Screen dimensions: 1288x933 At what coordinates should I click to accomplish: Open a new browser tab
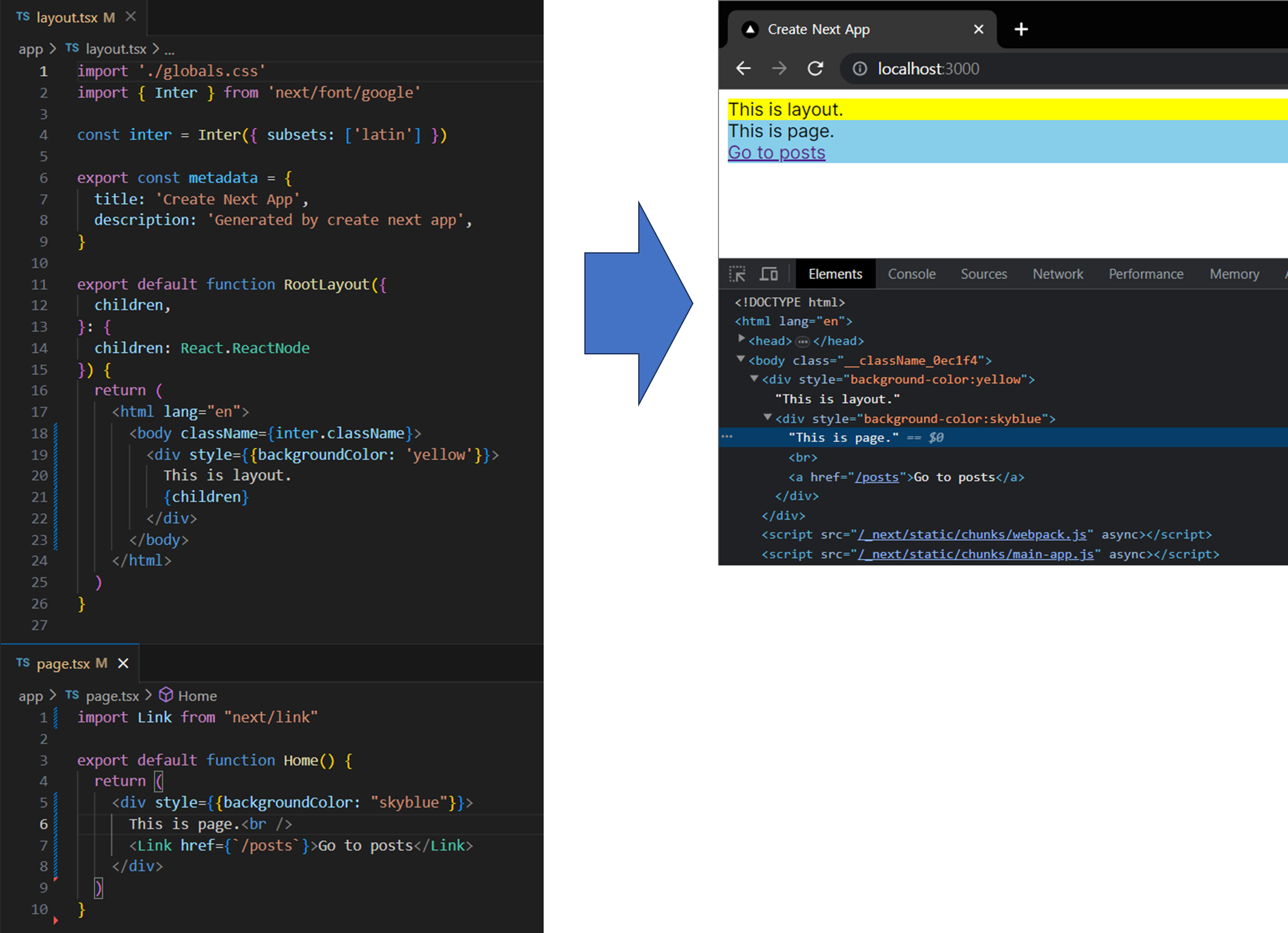[x=1021, y=29]
